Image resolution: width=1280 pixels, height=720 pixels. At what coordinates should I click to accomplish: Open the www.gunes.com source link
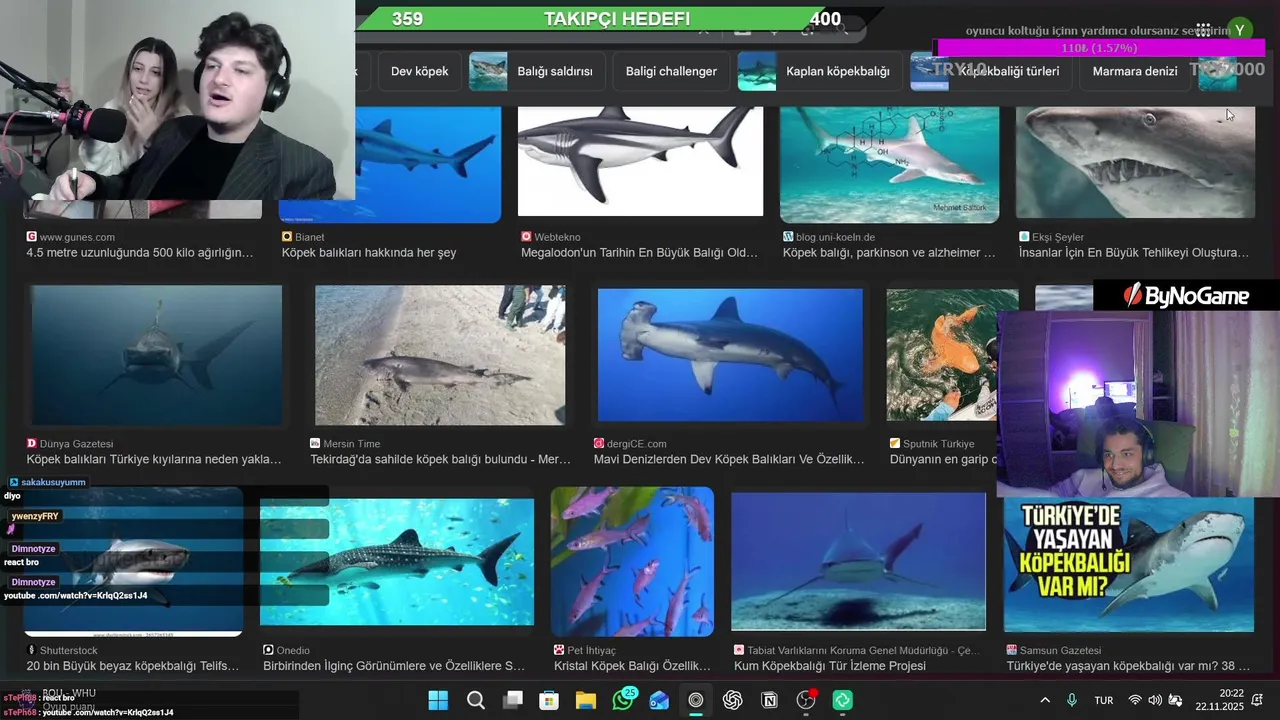click(77, 237)
